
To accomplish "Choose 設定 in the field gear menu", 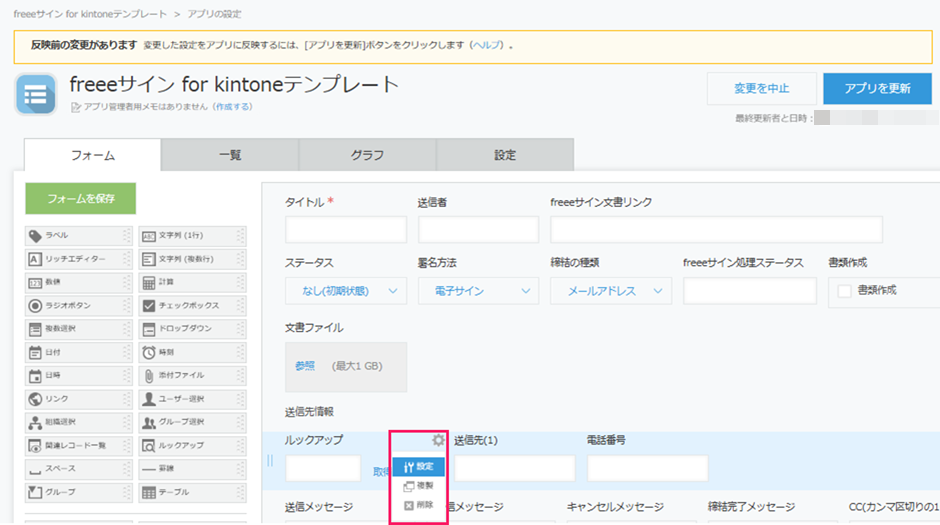I will pos(418,467).
